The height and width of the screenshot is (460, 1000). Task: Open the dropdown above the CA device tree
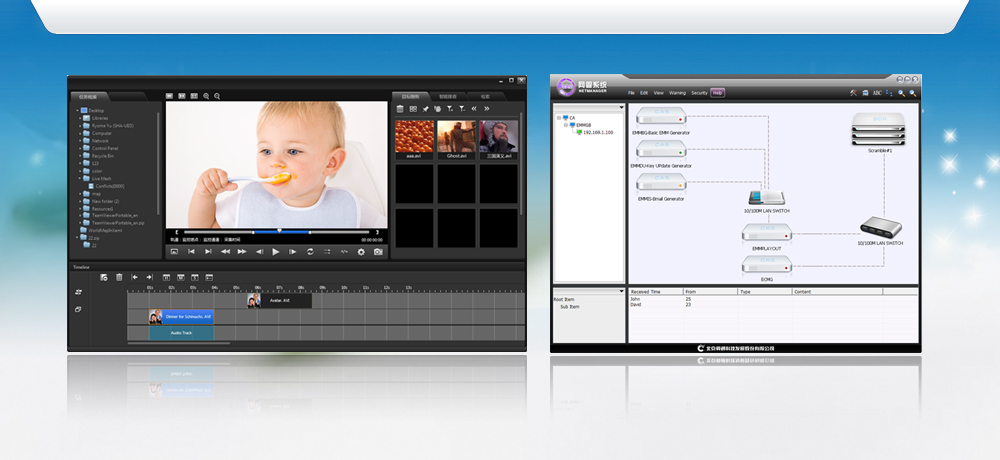621,108
